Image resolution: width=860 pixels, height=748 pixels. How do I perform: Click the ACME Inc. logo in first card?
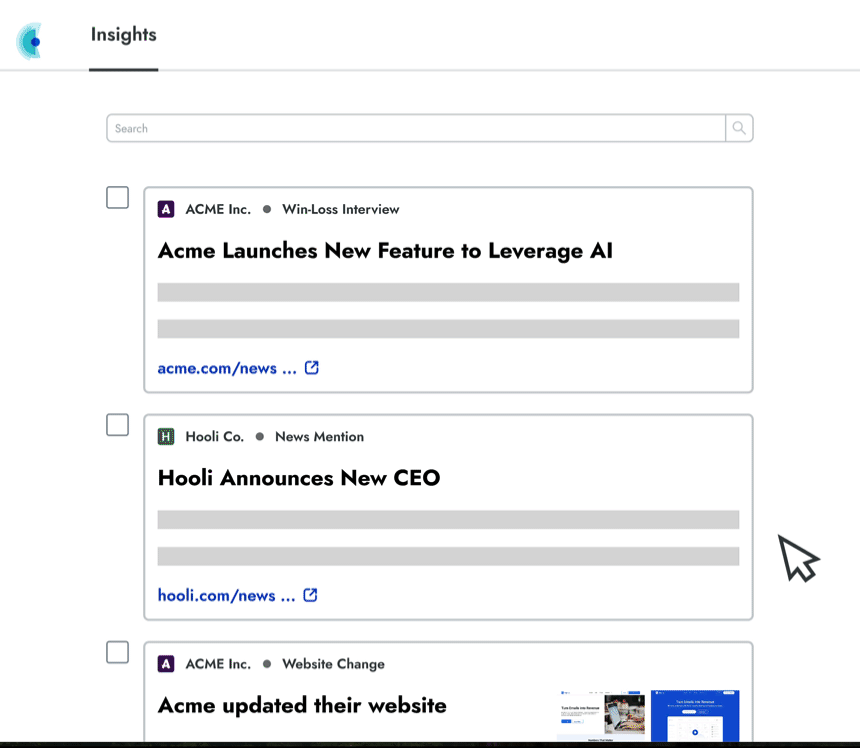[x=166, y=209]
